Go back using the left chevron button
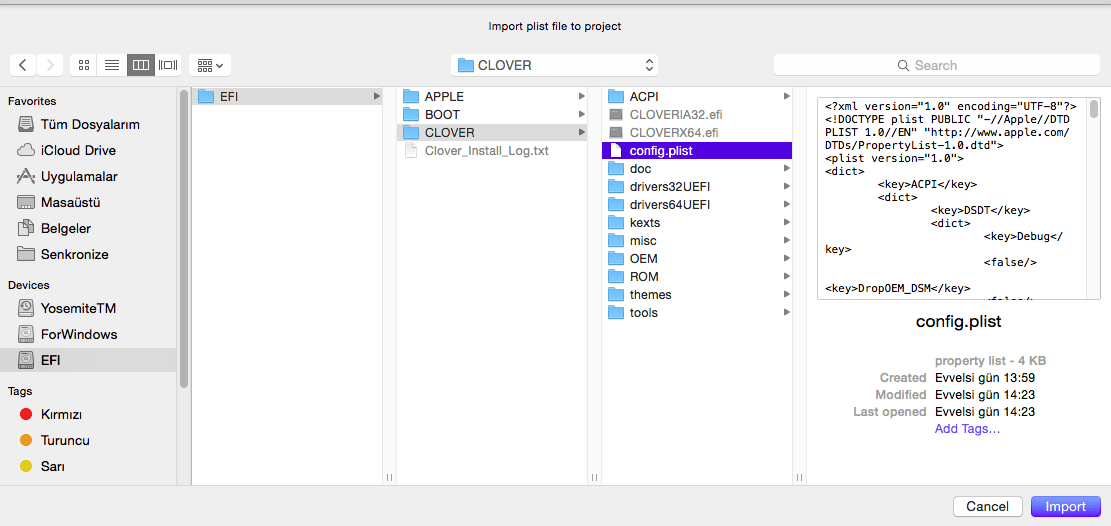 [x=23, y=65]
